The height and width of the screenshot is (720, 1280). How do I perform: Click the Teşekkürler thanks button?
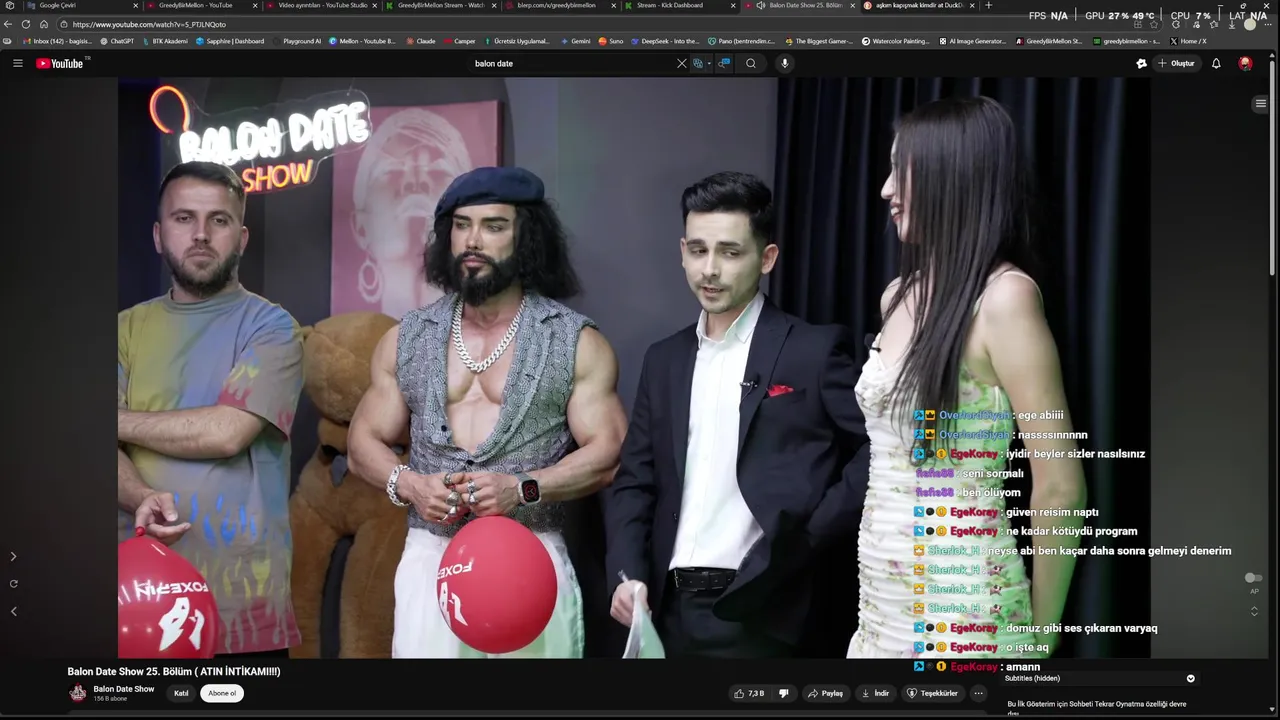click(x=932, y=693)
